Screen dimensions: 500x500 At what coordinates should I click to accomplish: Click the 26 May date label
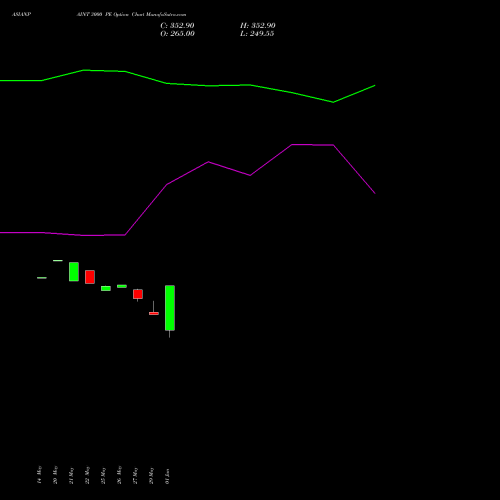(x=119, y=475)
